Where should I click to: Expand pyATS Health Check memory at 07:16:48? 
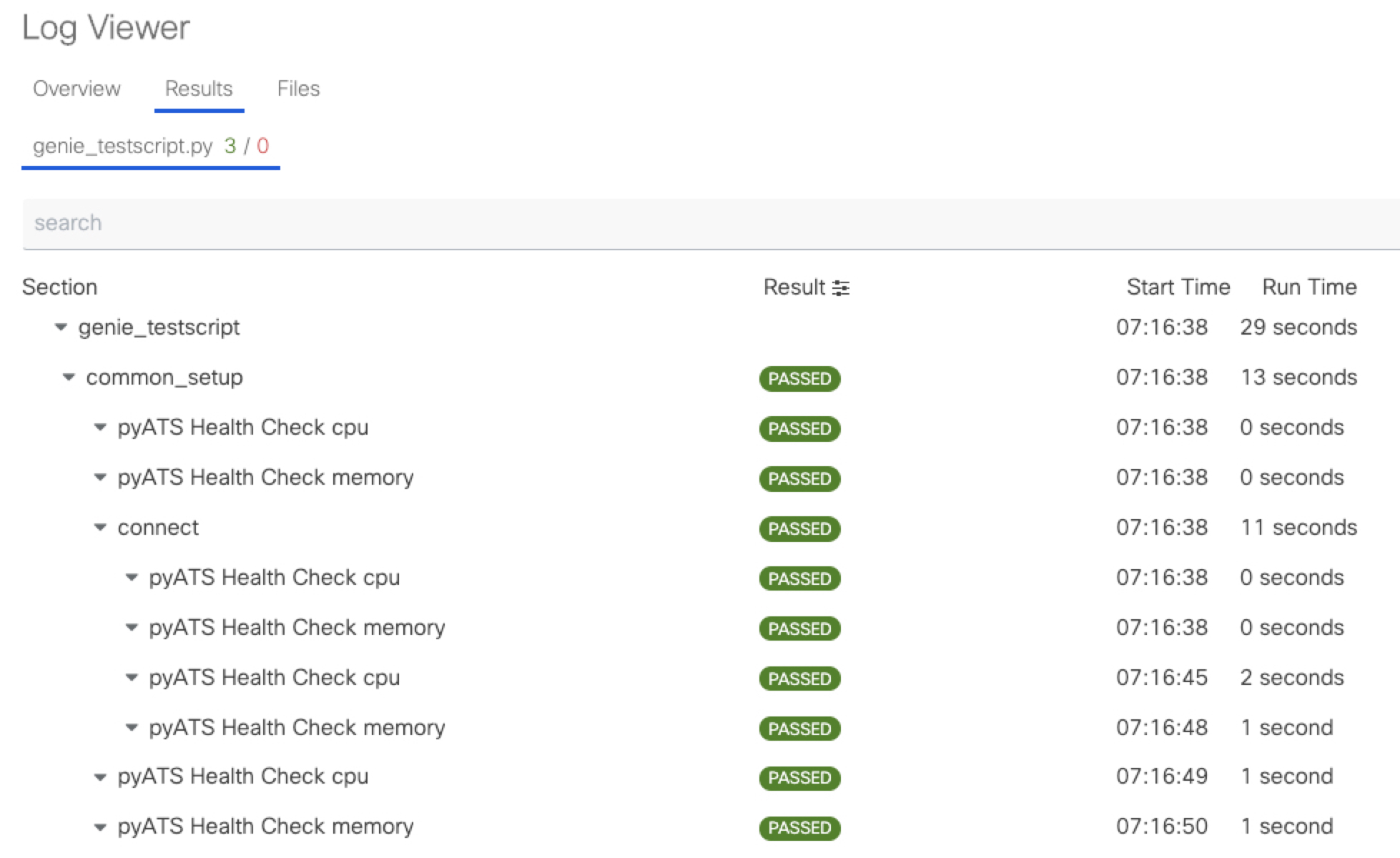click(x=132, y=728)
